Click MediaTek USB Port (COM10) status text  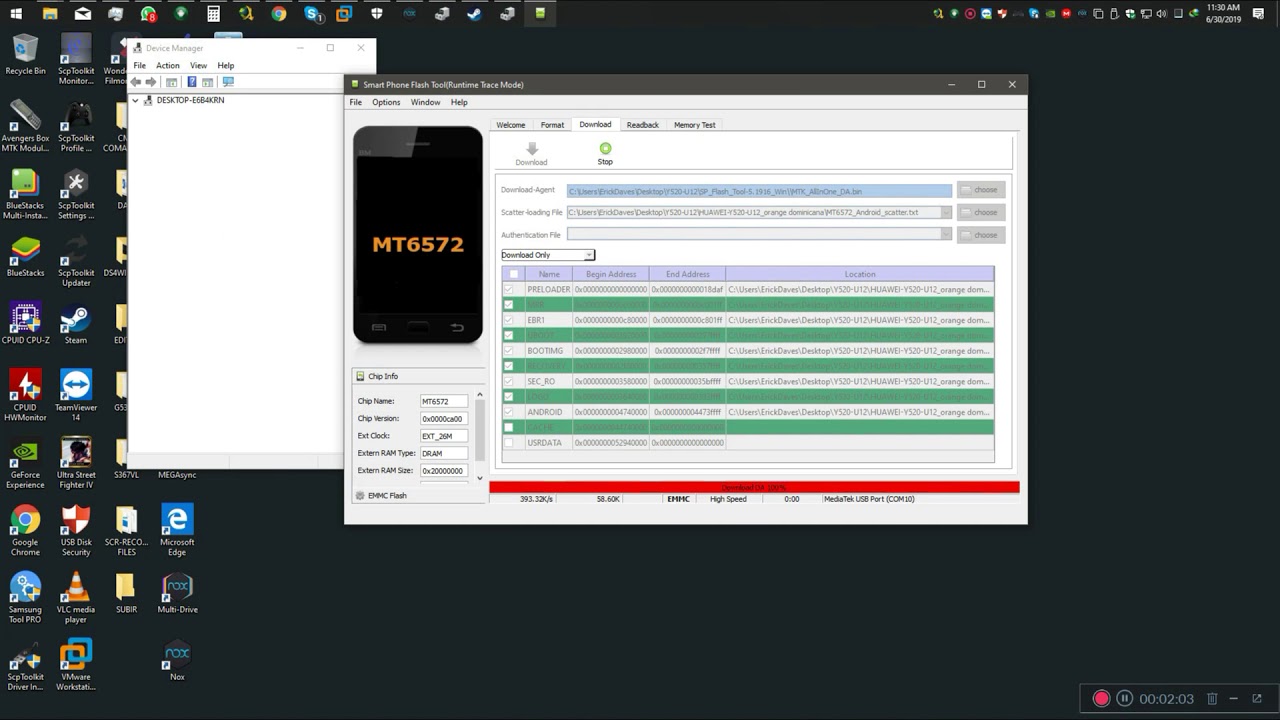868,499
